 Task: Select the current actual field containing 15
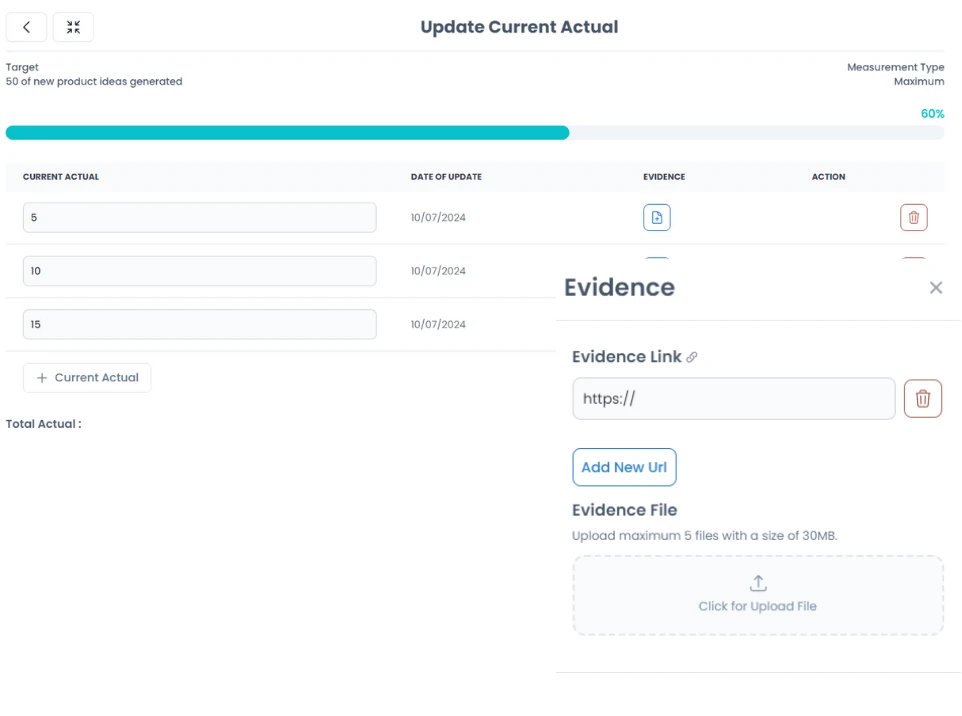coord(199,324)
